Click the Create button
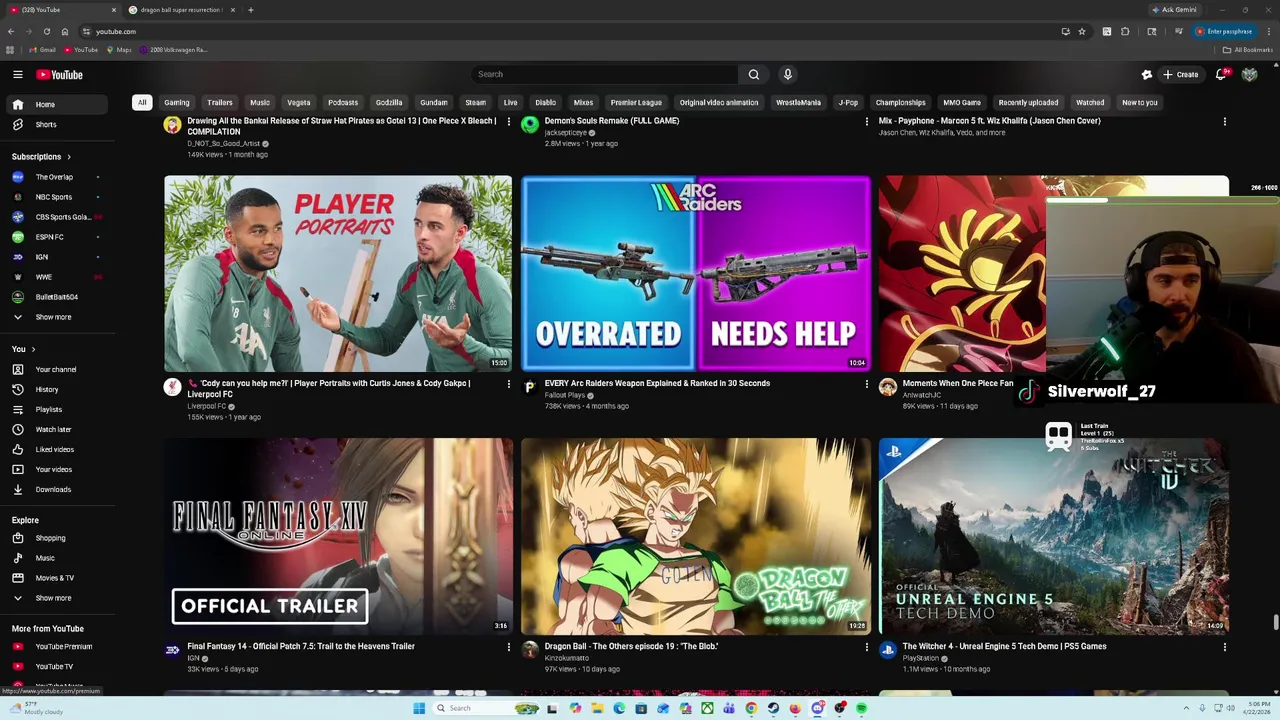This screenshot has height=720, width=1280. coord(1180,74)
